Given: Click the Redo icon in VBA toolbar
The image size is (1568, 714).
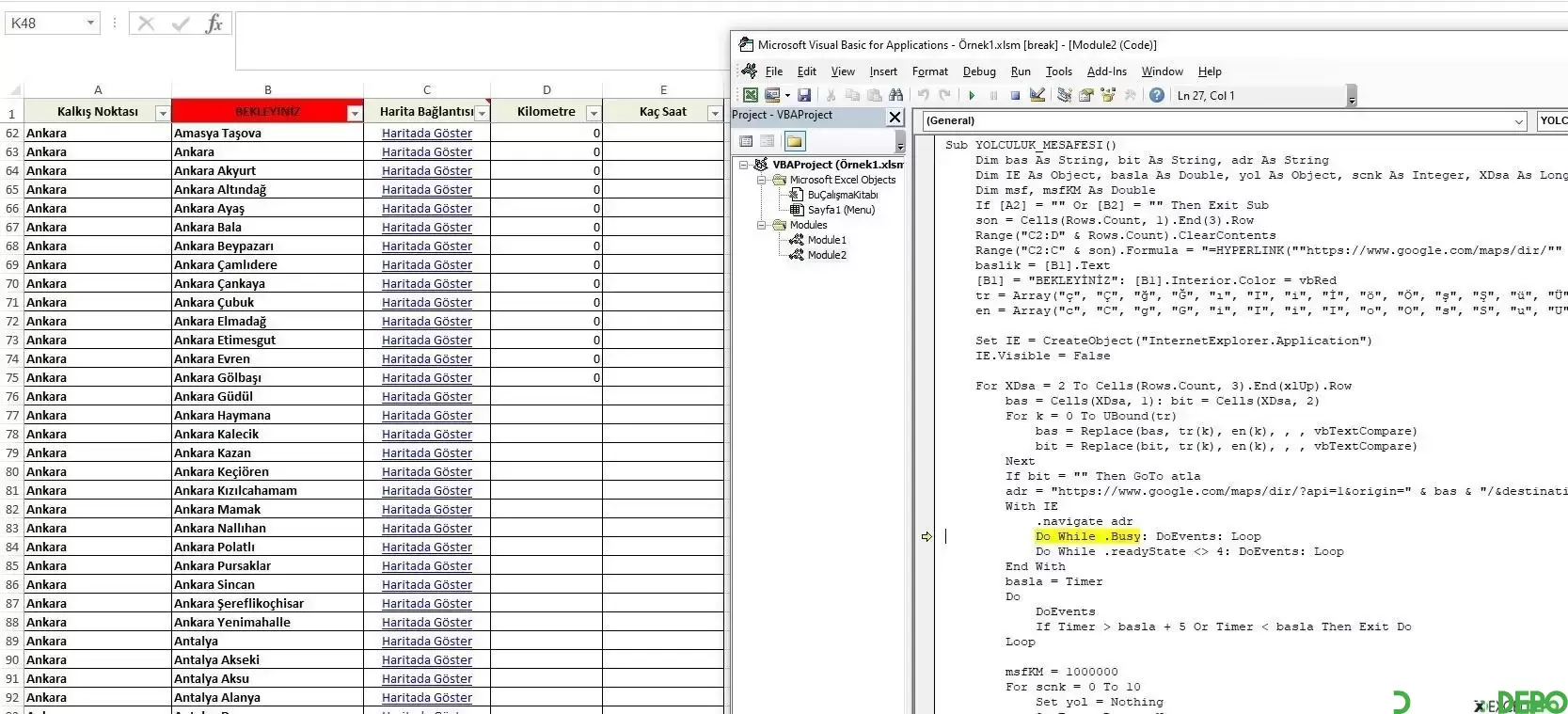Looking at the screenshot, I should [x=944, y=95].
